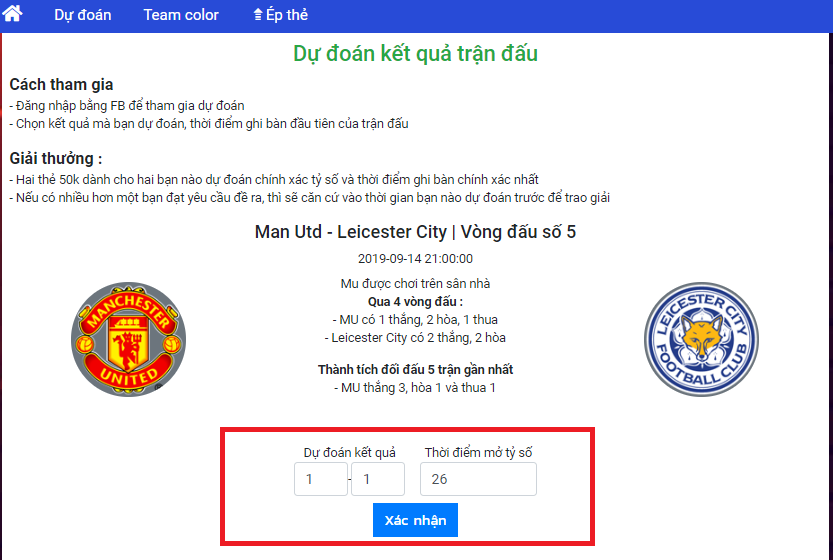Click the Leicester City Football Club crest

[701, 339]
